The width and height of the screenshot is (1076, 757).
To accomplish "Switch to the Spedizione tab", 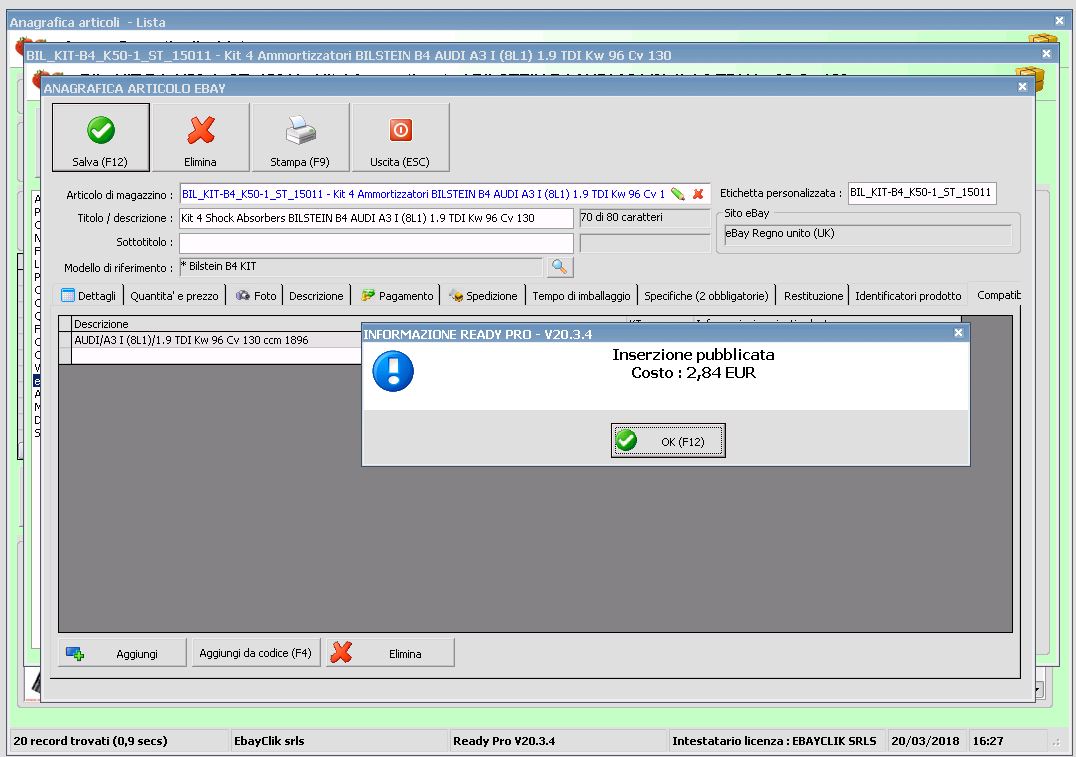I will tap(483, 296).
